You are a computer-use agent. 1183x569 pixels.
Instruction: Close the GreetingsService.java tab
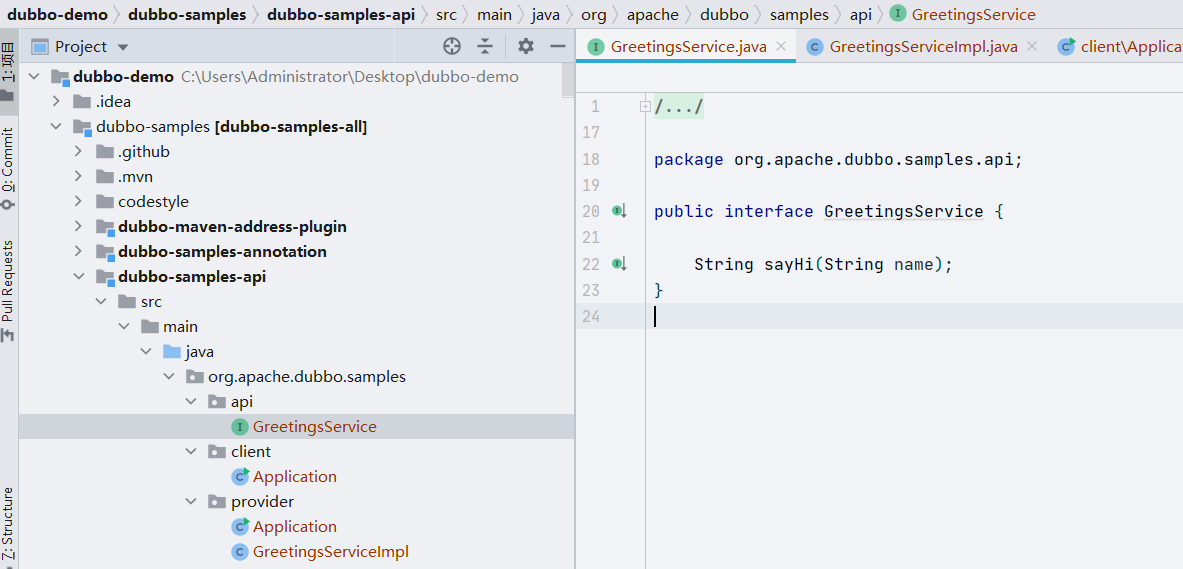(x=781, y=46)
